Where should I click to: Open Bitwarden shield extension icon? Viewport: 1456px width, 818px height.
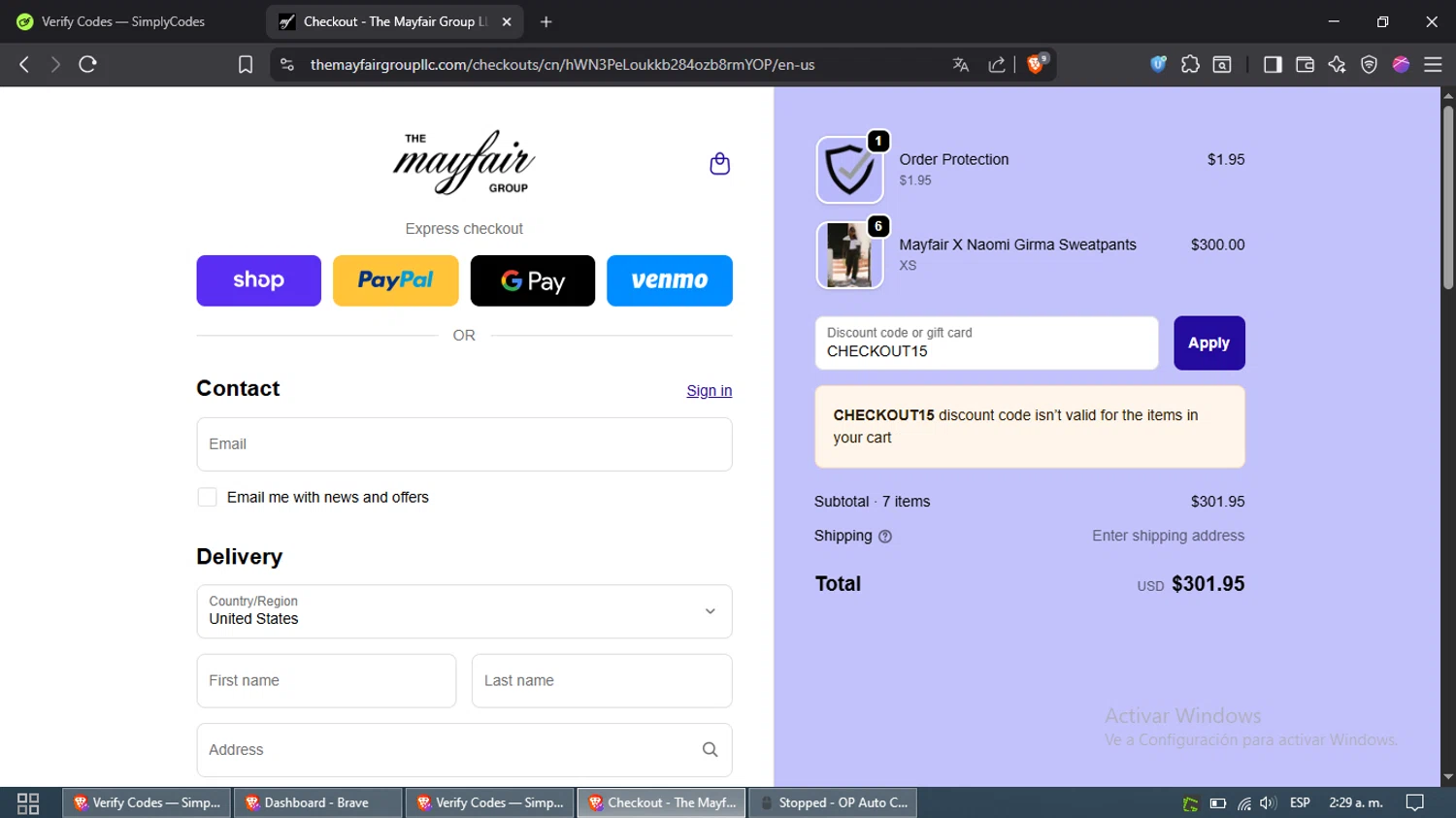(1158, 64)
